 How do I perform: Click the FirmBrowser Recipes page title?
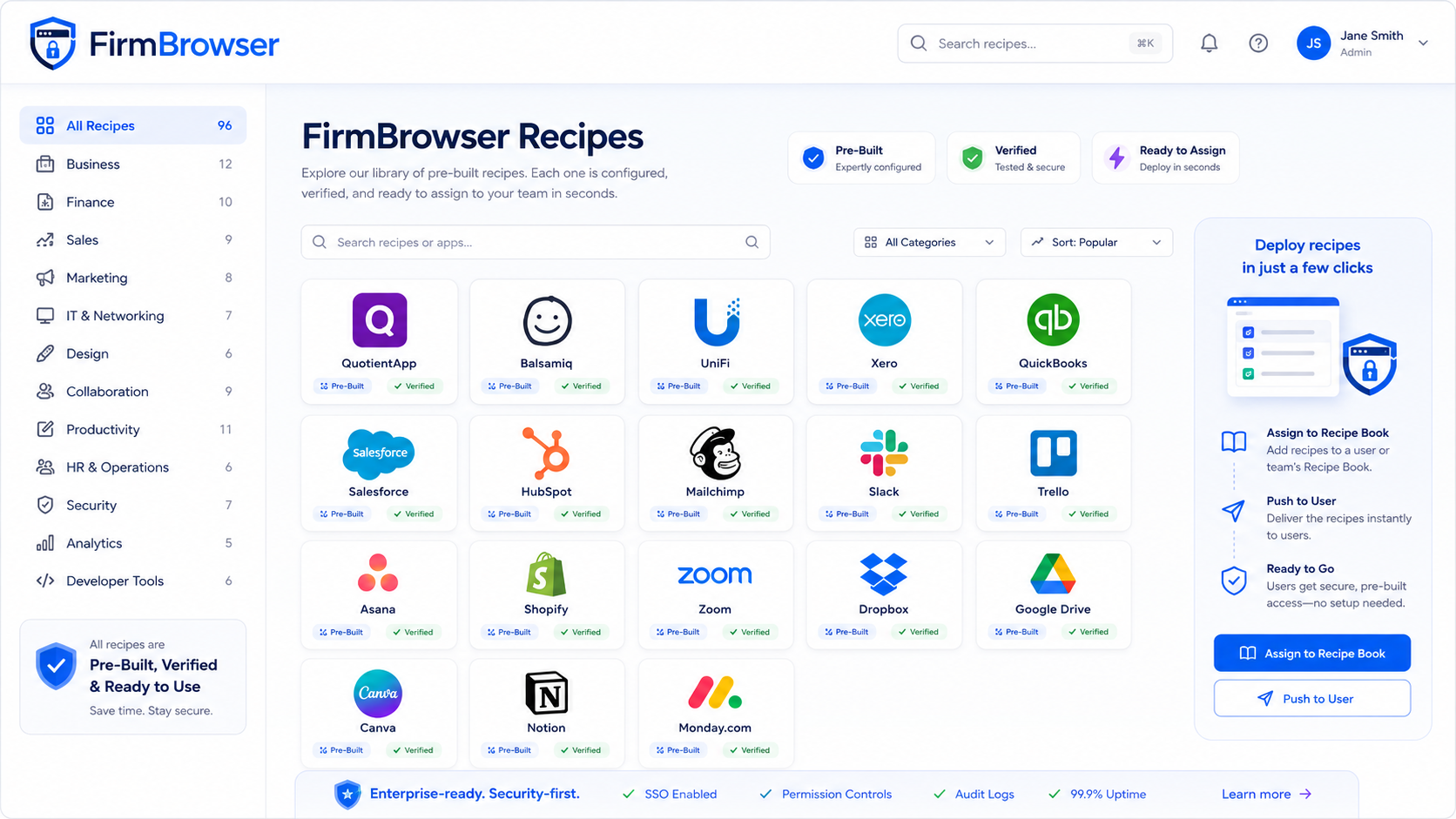tap(472, 137)
